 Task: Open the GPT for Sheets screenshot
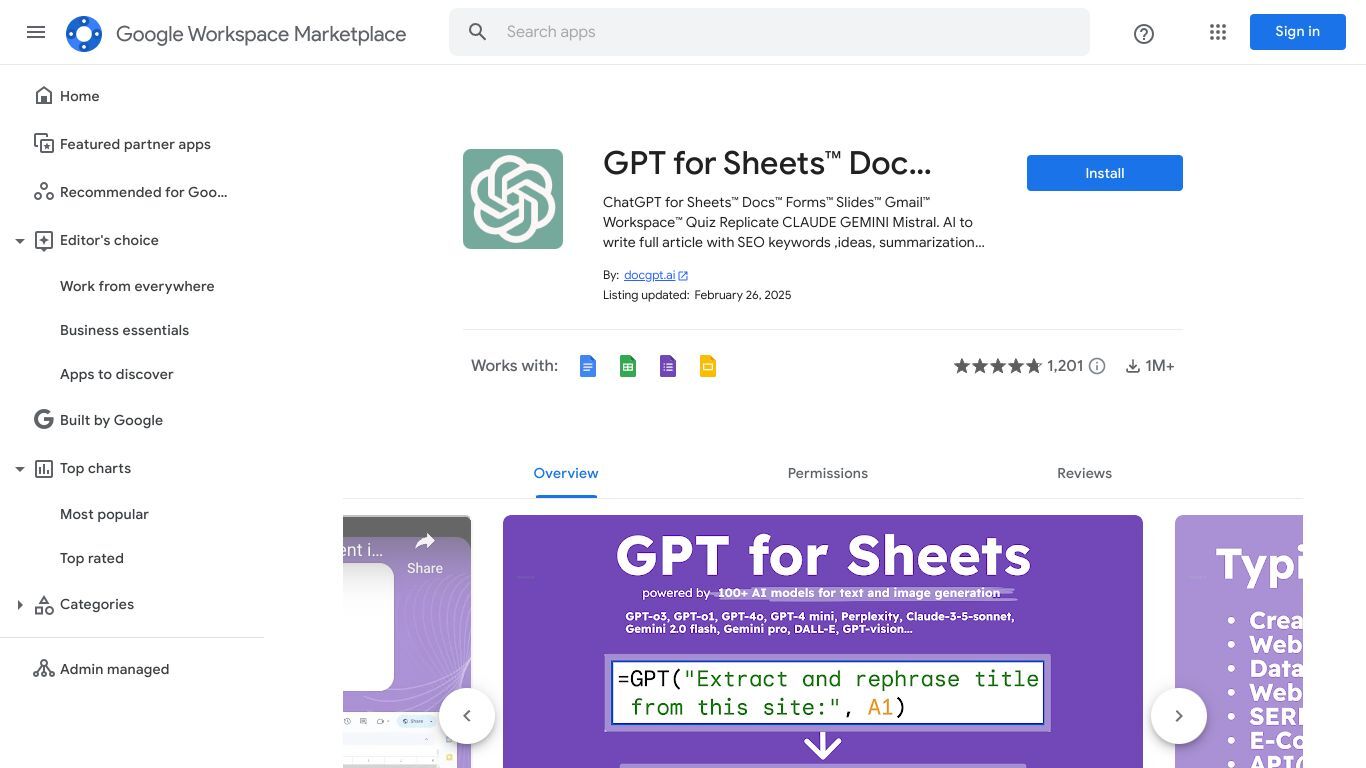click(823, 642)
